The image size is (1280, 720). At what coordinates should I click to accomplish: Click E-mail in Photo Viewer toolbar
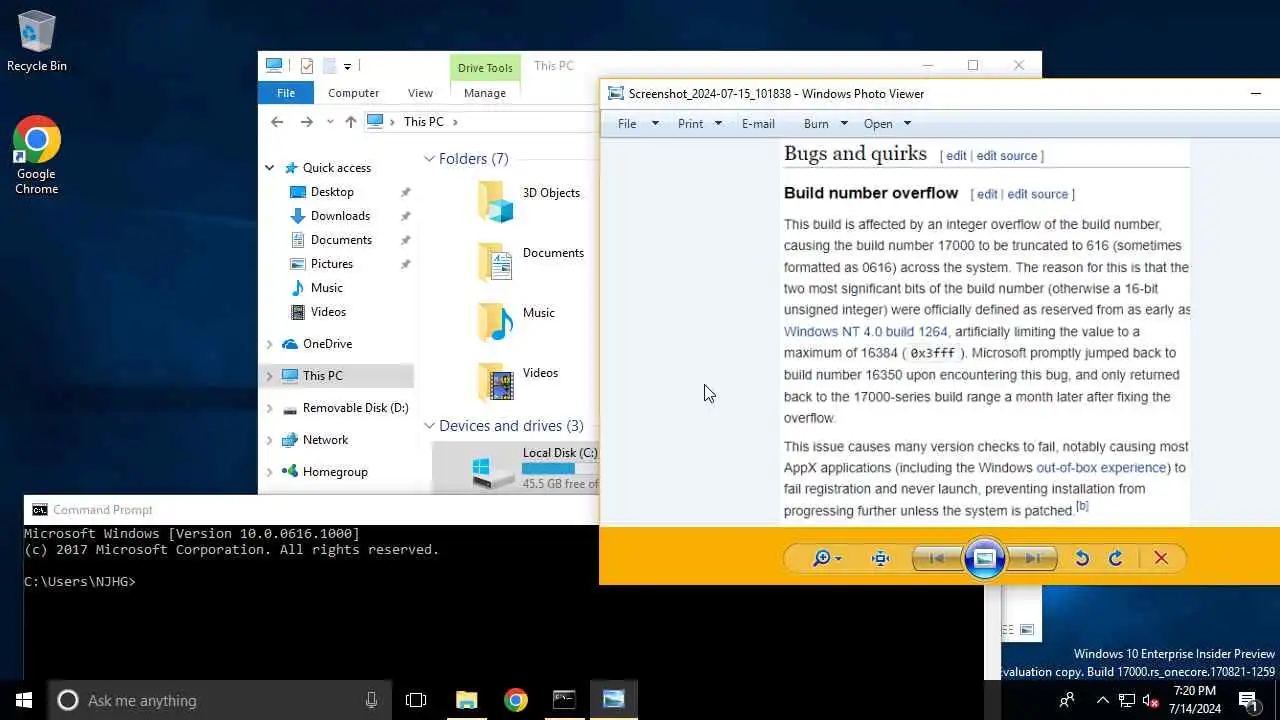click(758, 124)
